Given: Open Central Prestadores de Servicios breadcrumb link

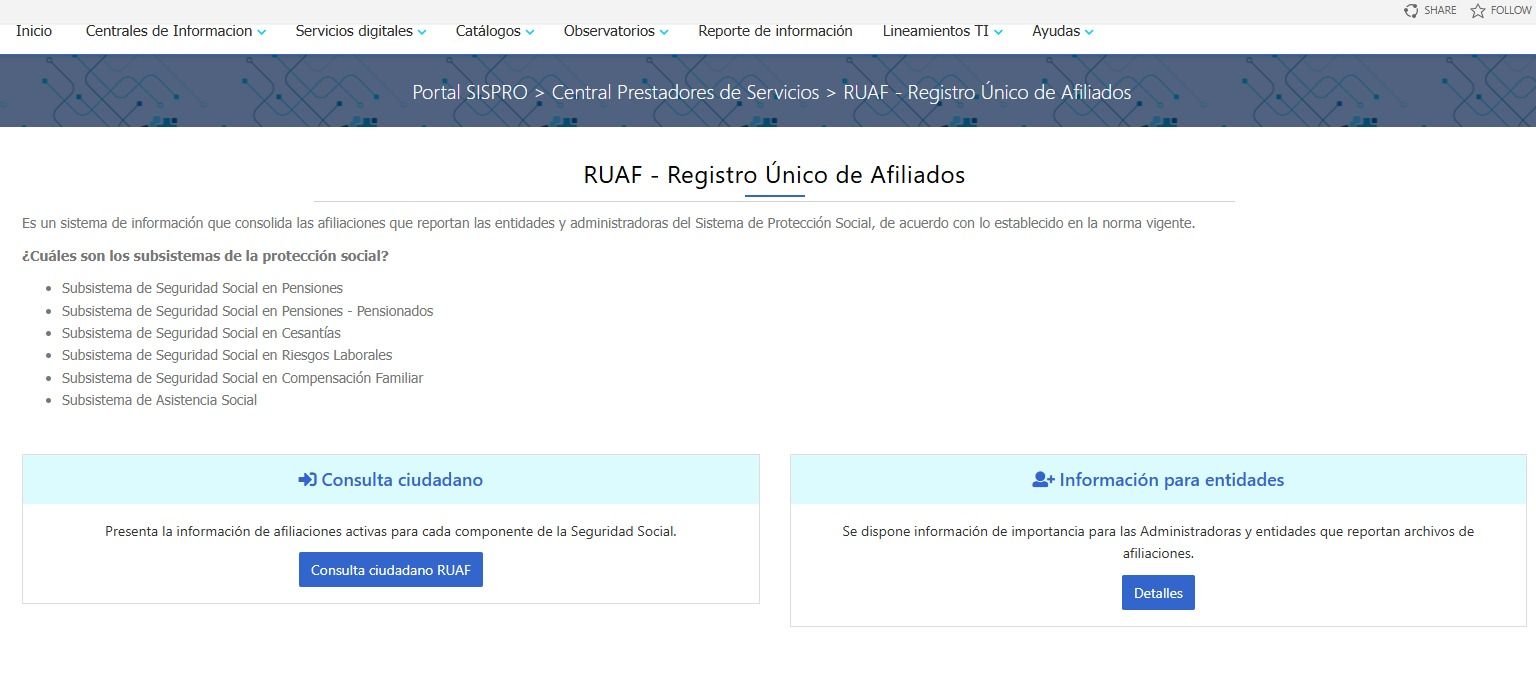Looking at the screenshot, I should click(684, 92).
